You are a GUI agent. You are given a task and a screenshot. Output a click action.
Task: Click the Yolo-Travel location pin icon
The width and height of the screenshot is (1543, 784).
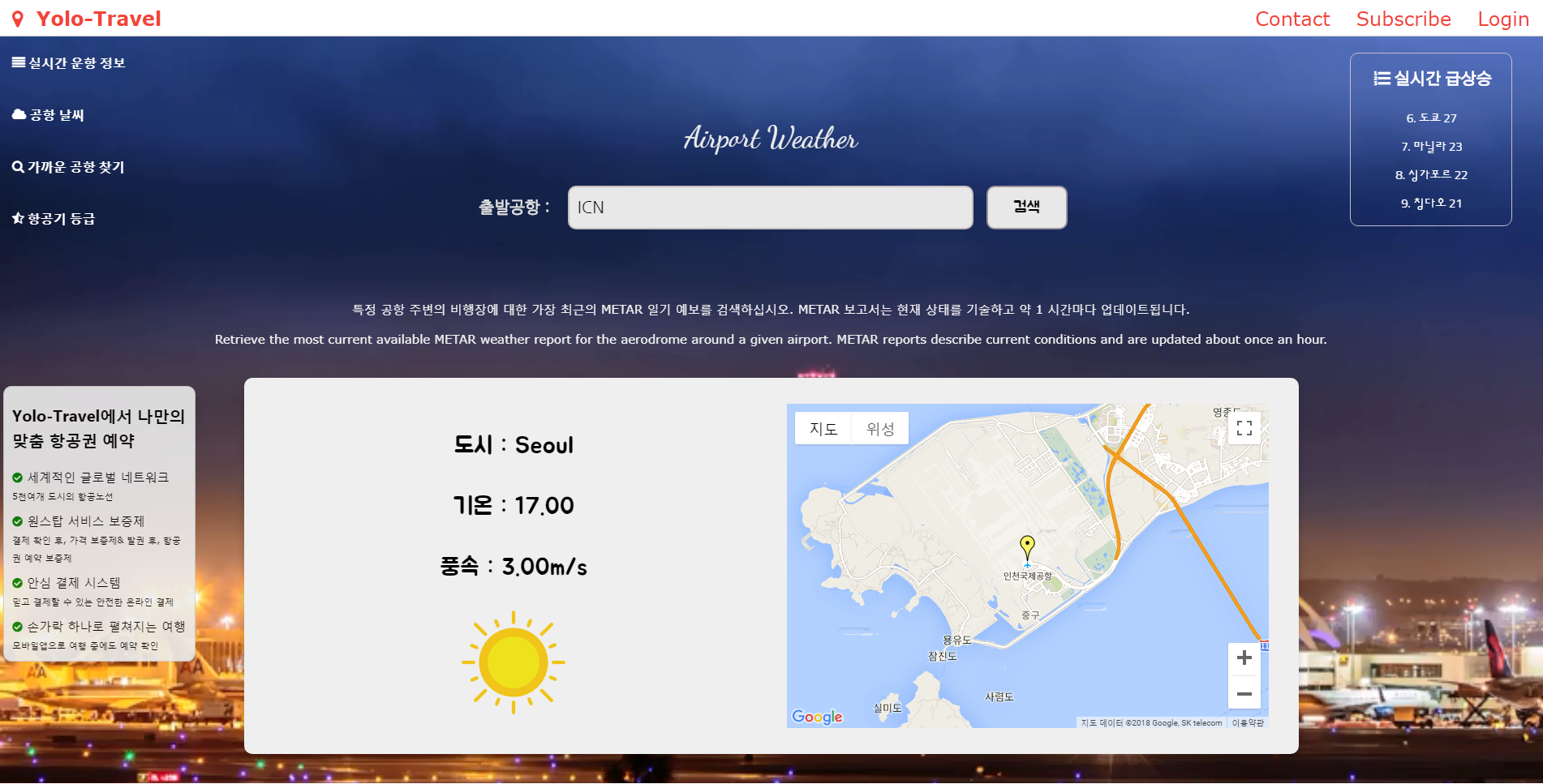point(18,19)
